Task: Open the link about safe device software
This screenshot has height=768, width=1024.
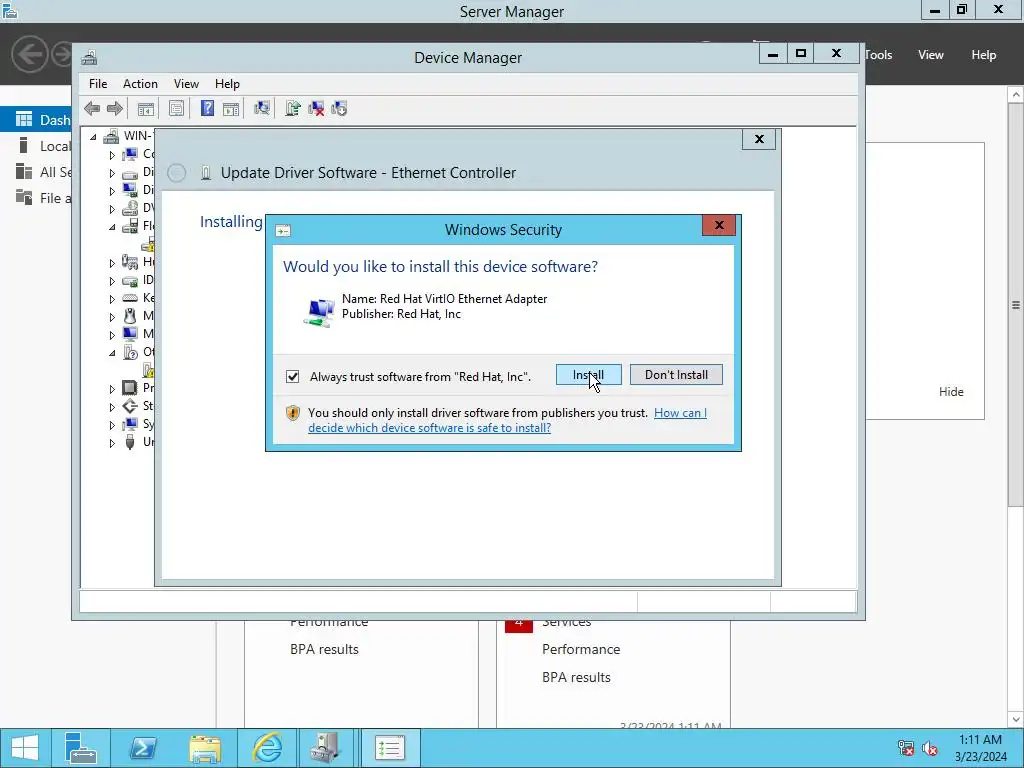Action: (507, 421)
